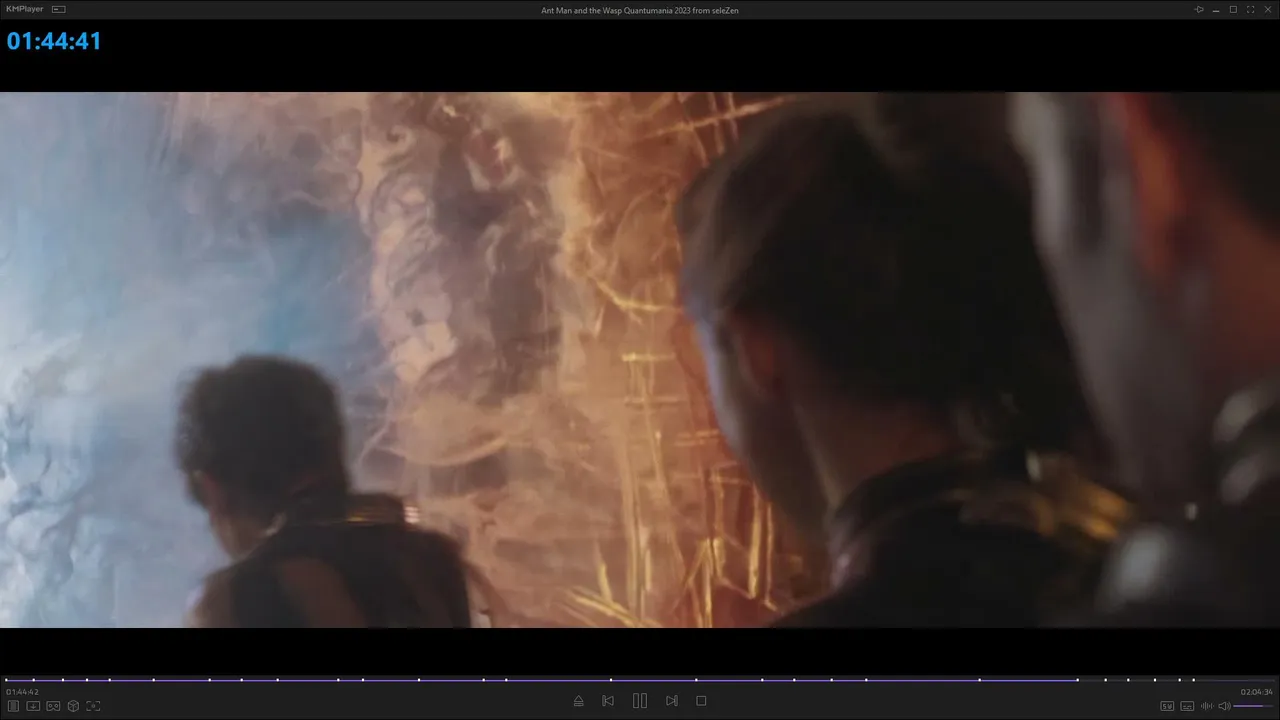The width and height of the screenshot is (1280, 720).
Task: Toggle the subtitles icon
Action: (x=1187, y=706)
